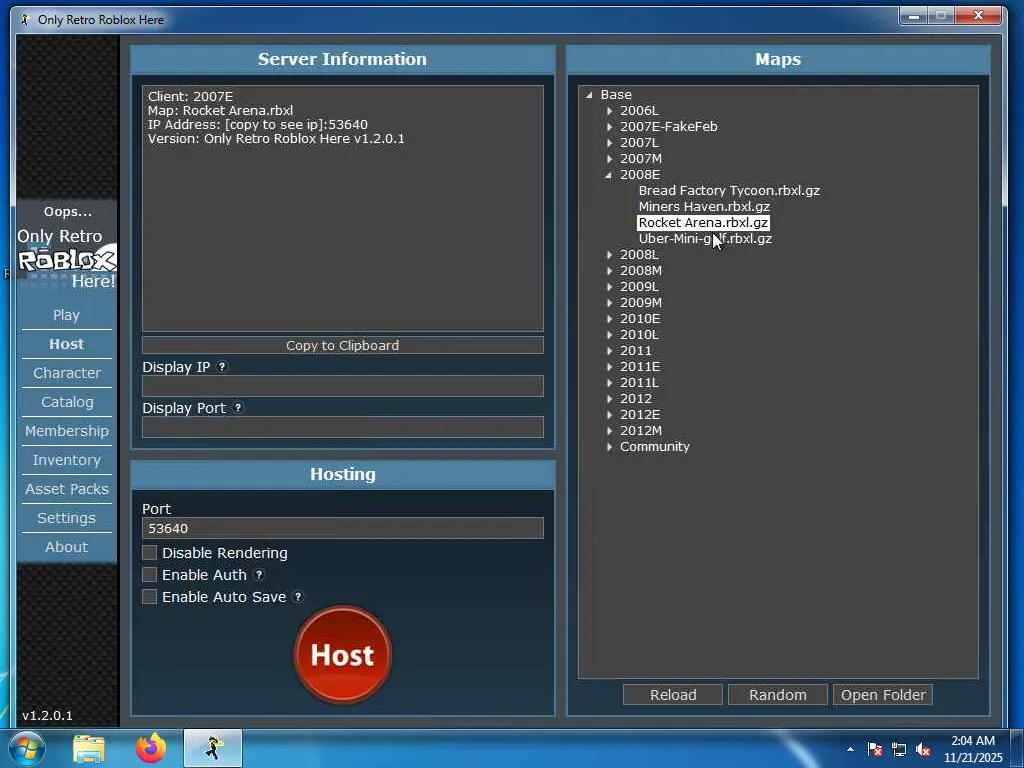Expand the 2007M map folder
The height and width of the screenshot is (768, 1024).
(609, 159)
